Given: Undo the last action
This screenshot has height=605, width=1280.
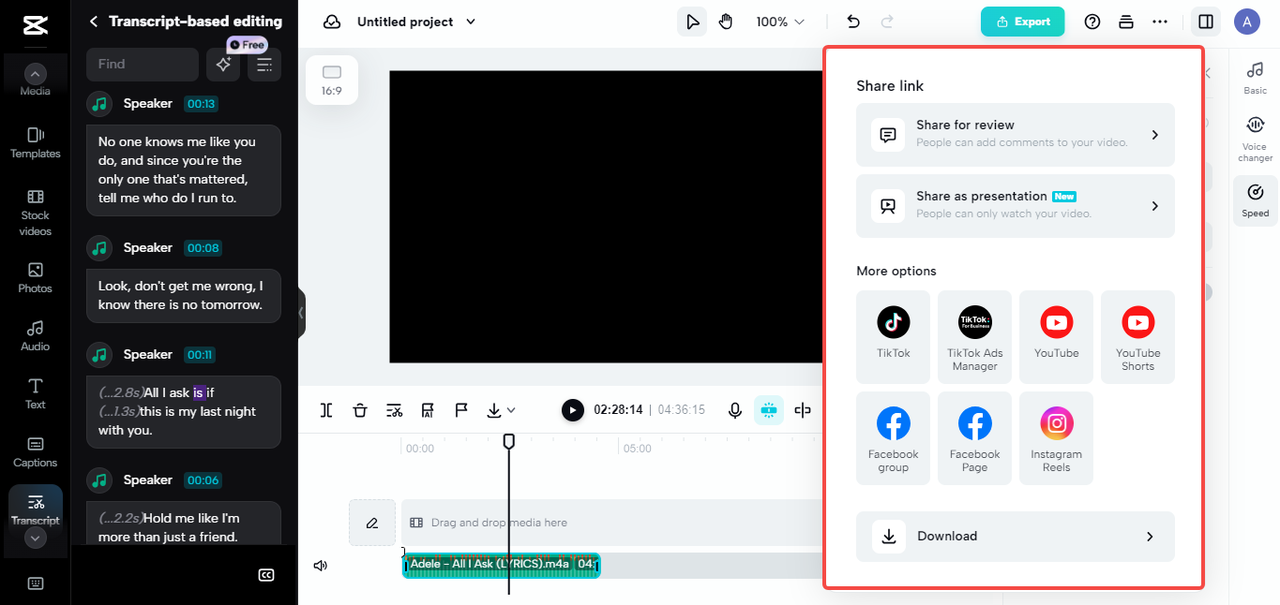Looking at the screenshot, I should (853, 22).
